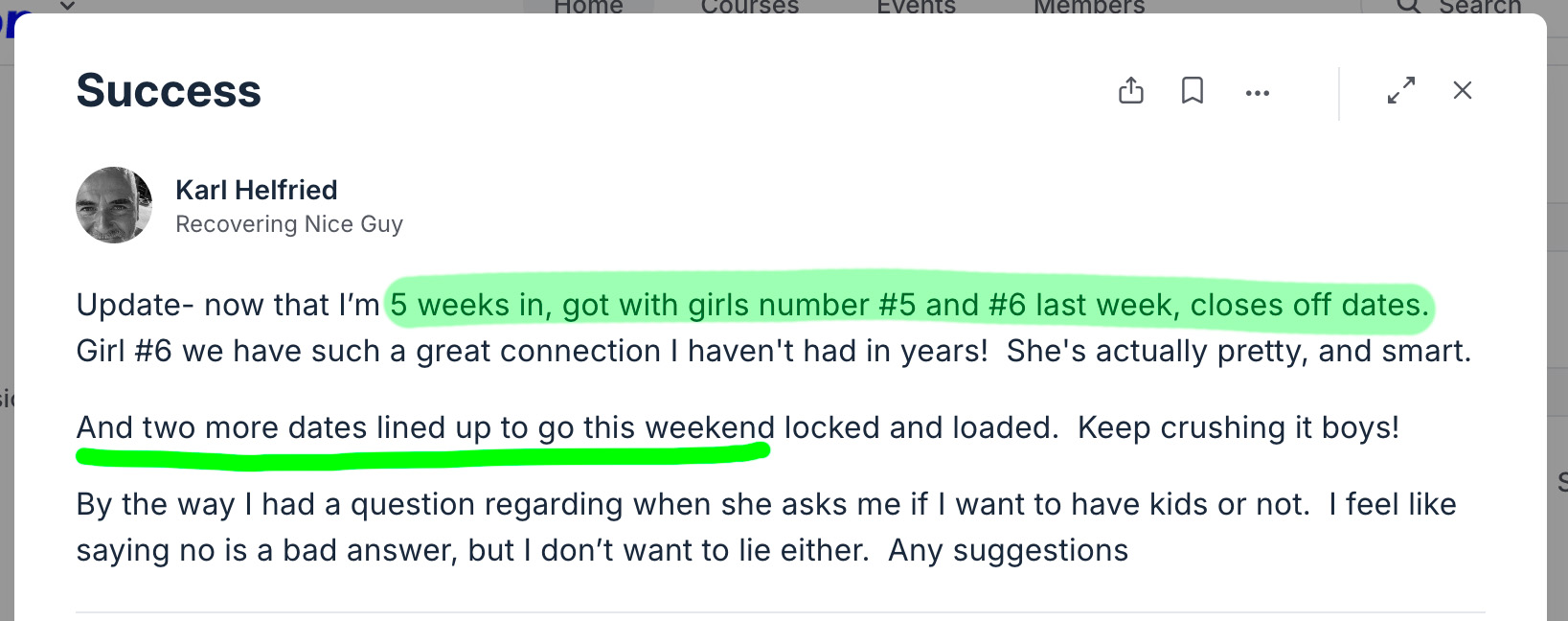Click the paragraph asking about having kids

point(766,527)
